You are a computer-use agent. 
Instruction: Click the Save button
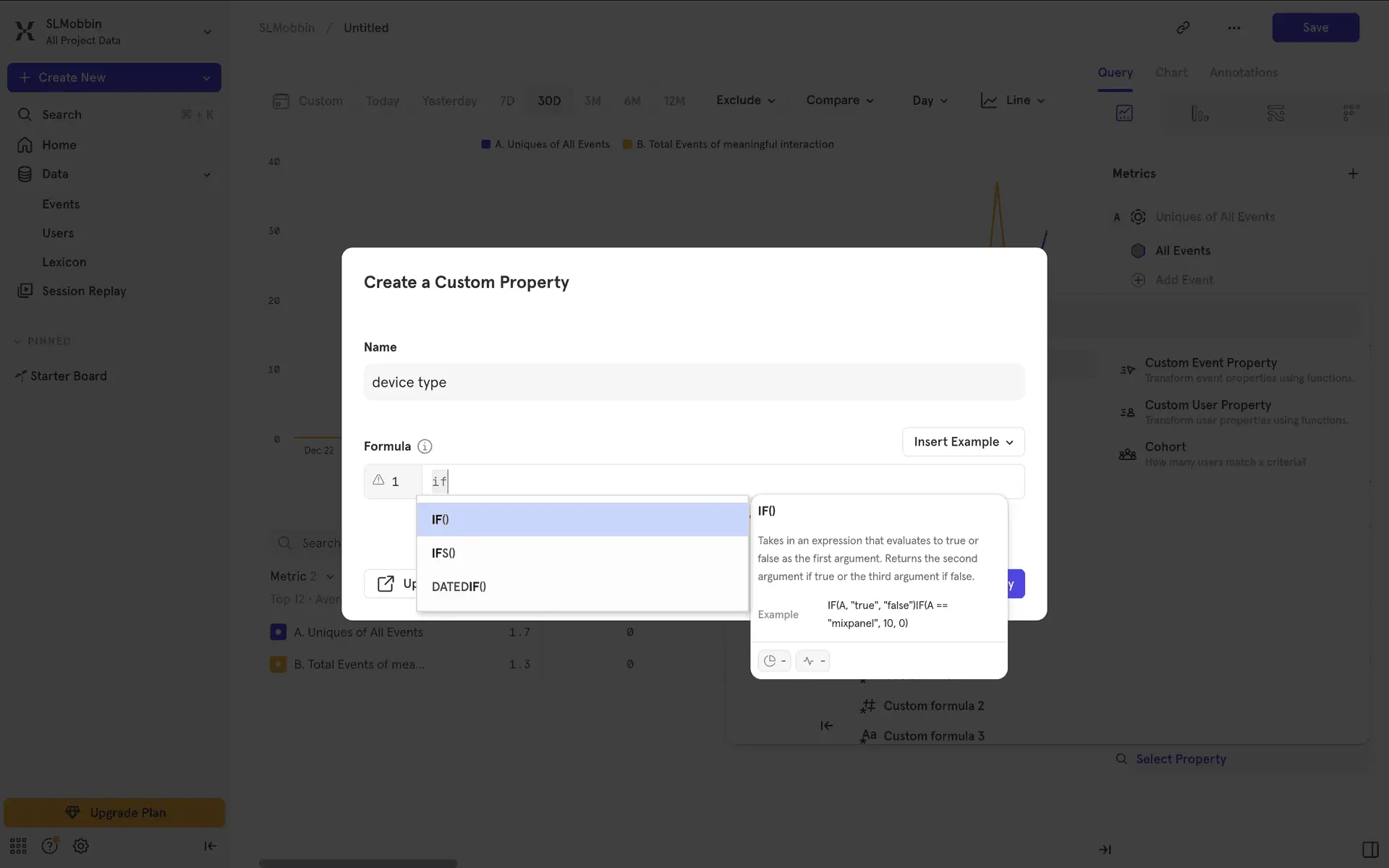1314,27
